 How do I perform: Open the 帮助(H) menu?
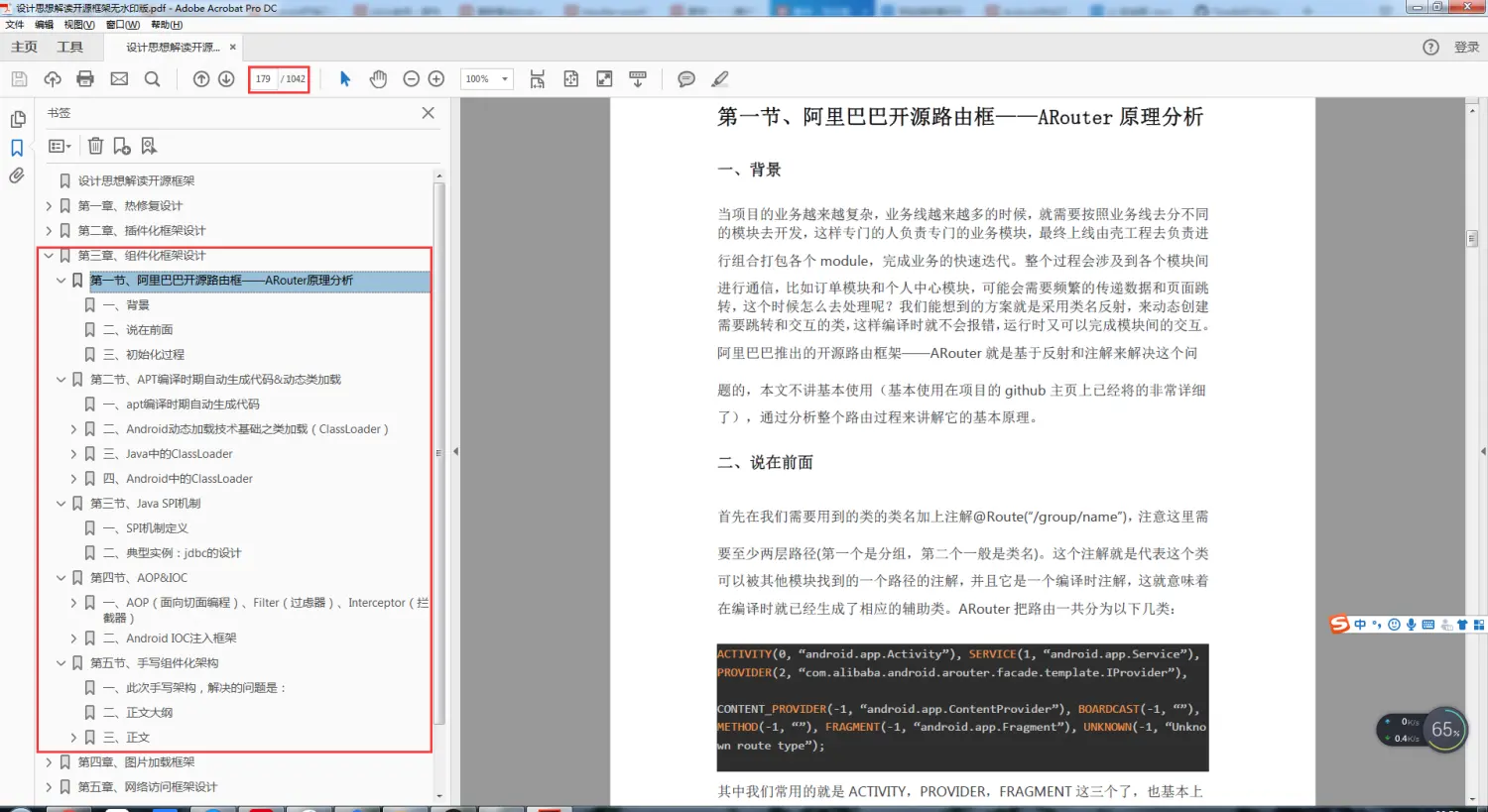click(x=167, y=25)
